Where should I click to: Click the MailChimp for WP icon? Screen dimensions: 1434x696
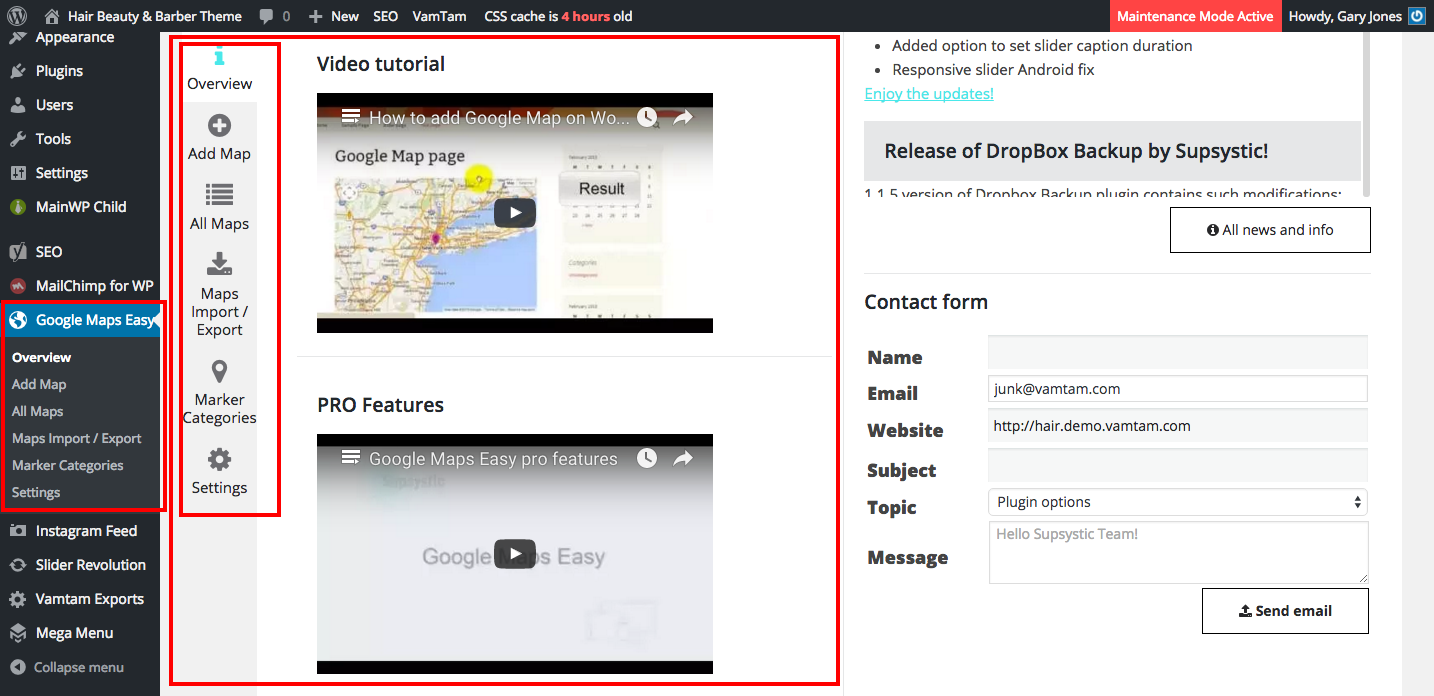pos(17,286)
